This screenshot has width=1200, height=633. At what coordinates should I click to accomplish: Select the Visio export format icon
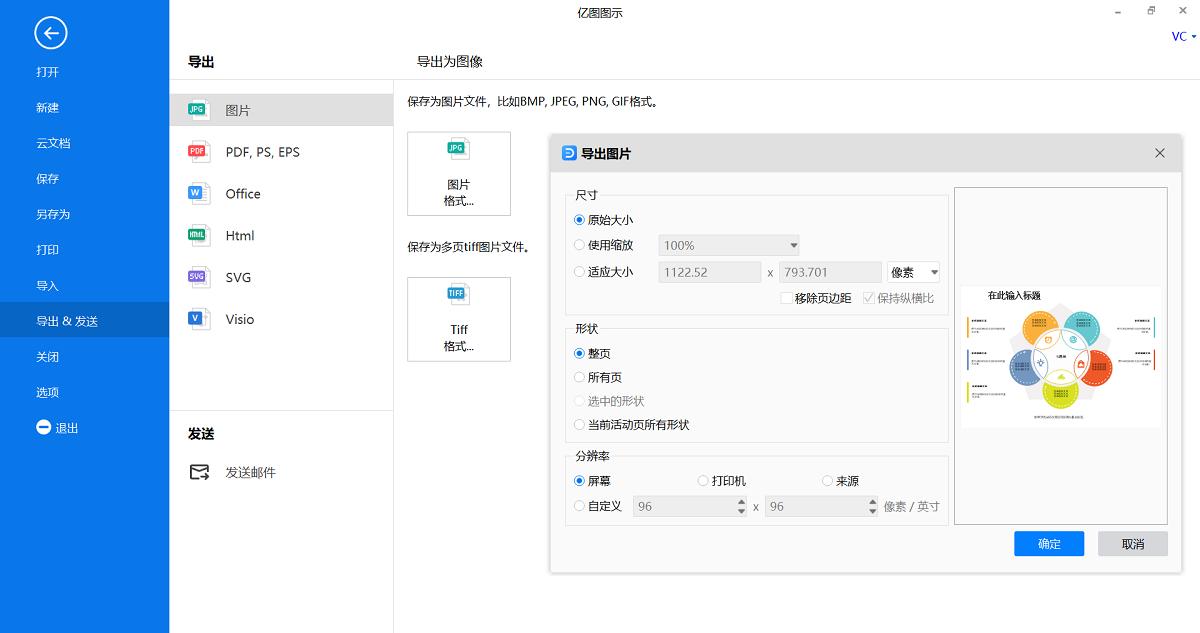197,319
